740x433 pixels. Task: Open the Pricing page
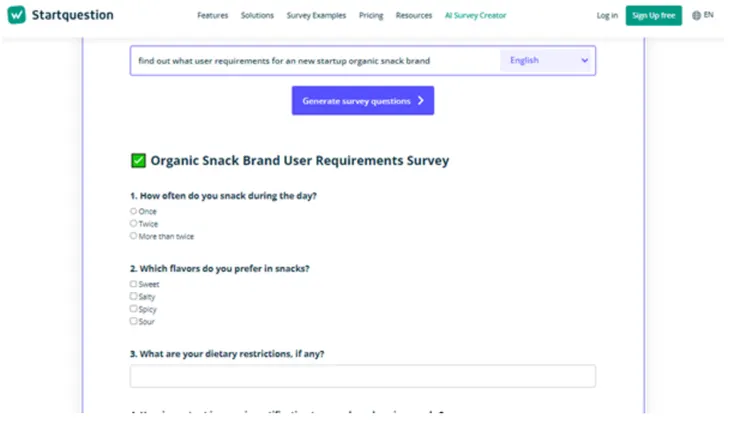(371, 16)
